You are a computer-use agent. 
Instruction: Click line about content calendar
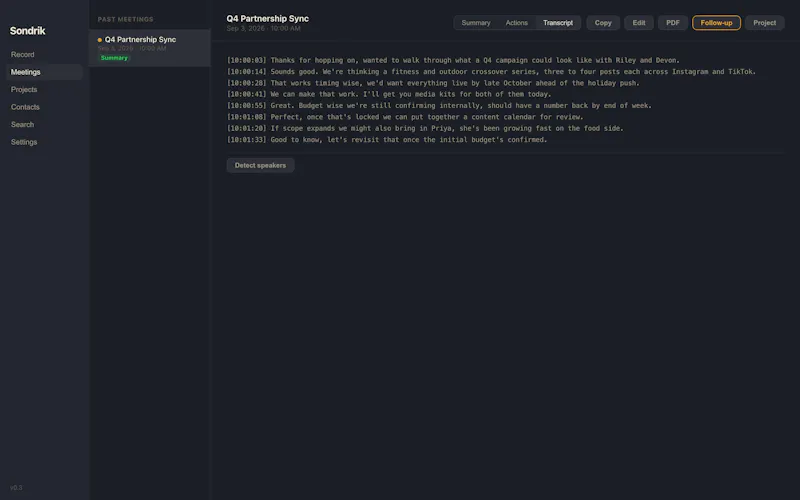pos(405,117)
